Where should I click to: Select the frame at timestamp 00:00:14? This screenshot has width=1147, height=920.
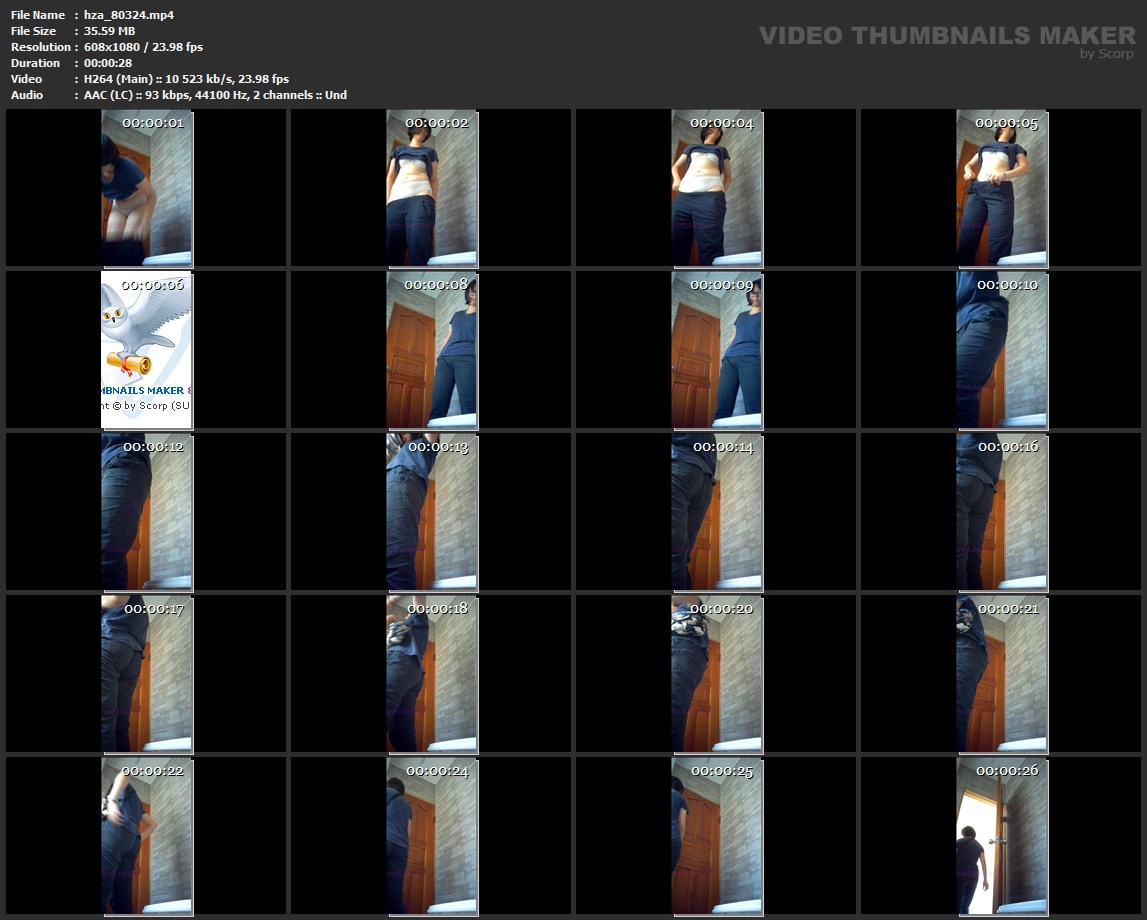[717, 512]
